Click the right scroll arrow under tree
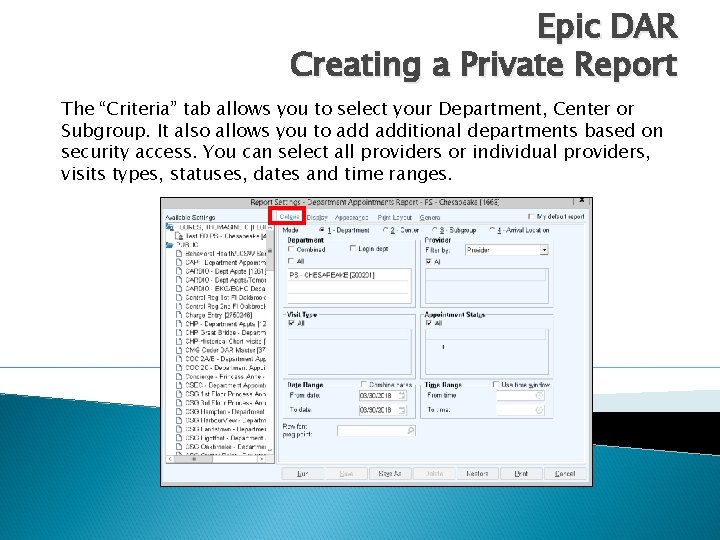 click(262, 459)
